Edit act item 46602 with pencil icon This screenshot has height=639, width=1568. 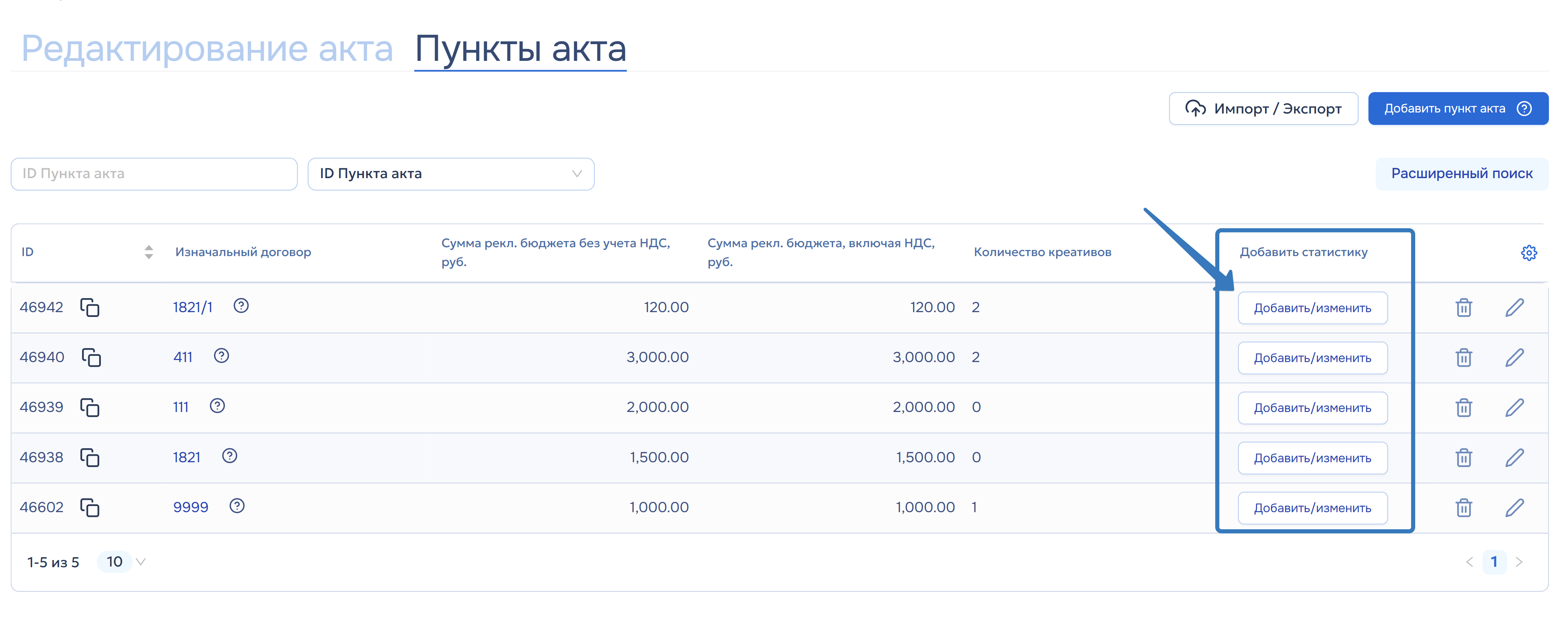pos(1514,508)
